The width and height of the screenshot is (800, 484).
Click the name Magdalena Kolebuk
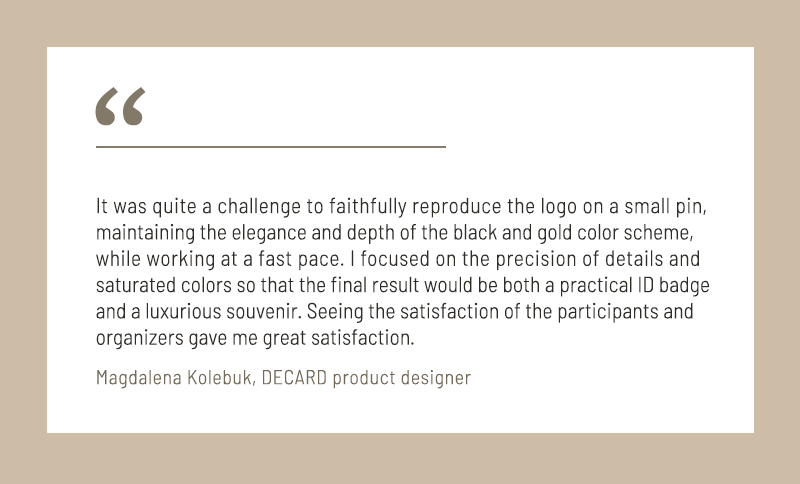click(172, 378)
